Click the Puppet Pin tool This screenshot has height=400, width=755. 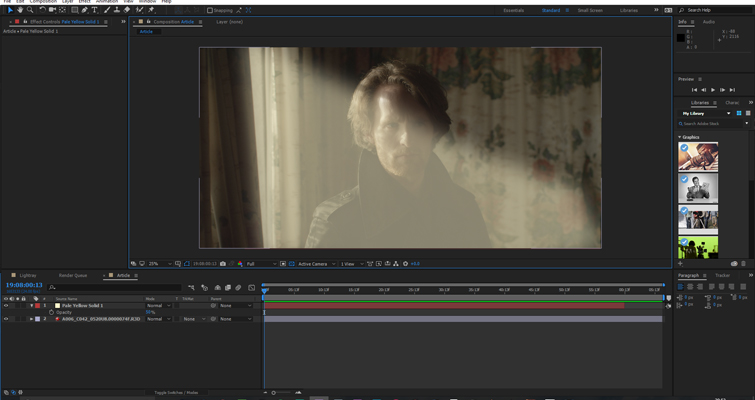[x=151, y=10]
